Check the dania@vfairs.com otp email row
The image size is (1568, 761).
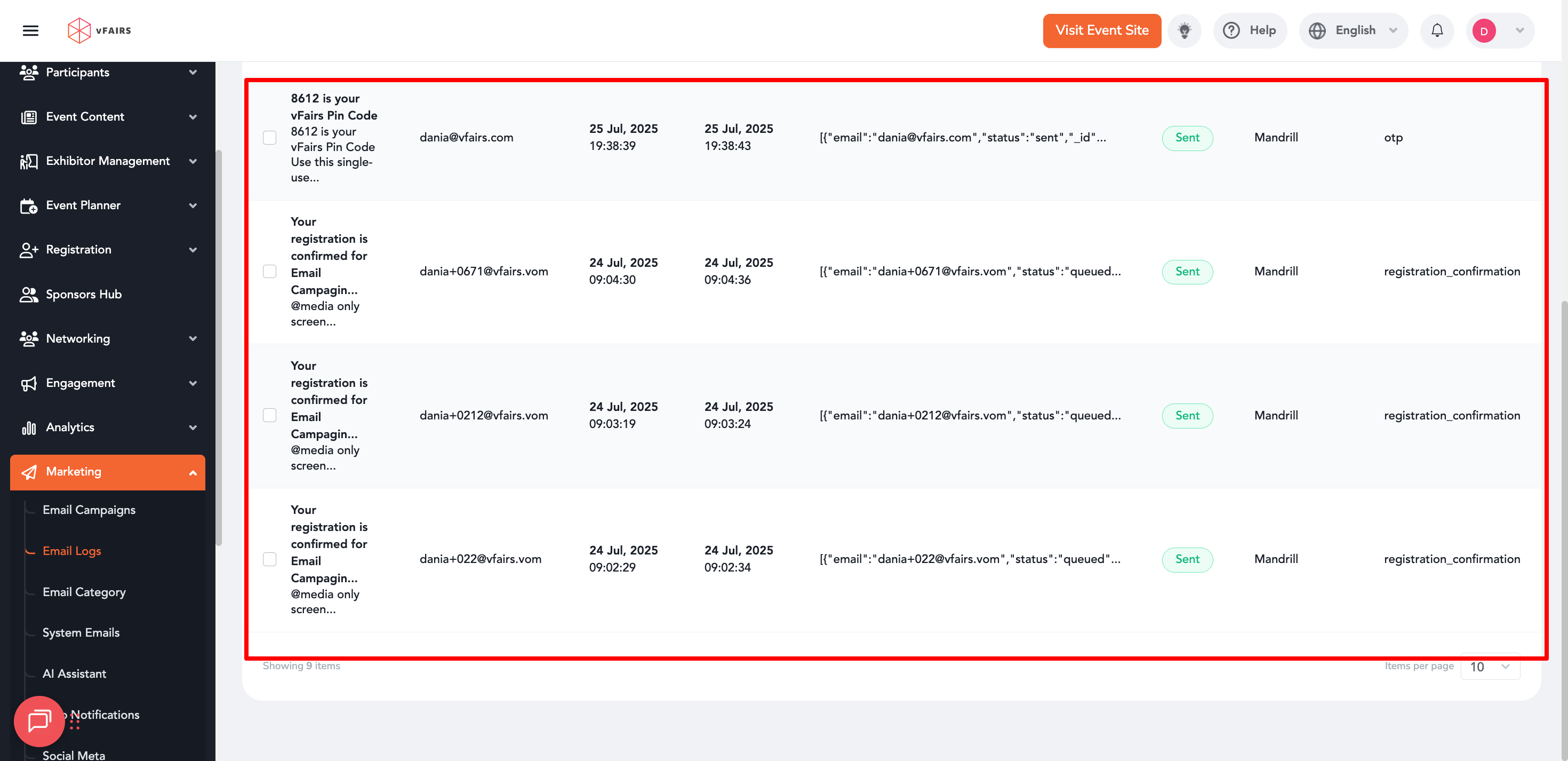(x=270, y=138)
